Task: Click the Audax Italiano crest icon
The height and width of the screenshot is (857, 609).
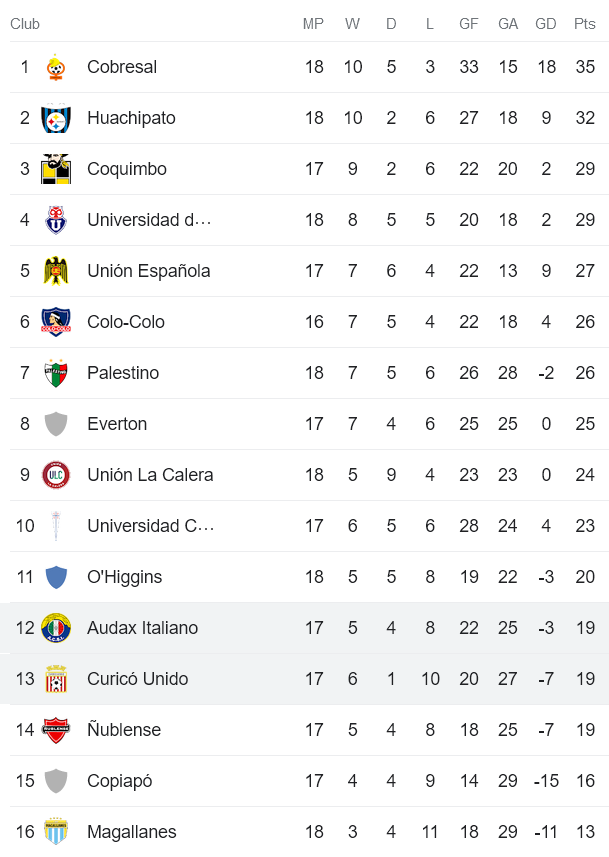Action: (56, 629)
